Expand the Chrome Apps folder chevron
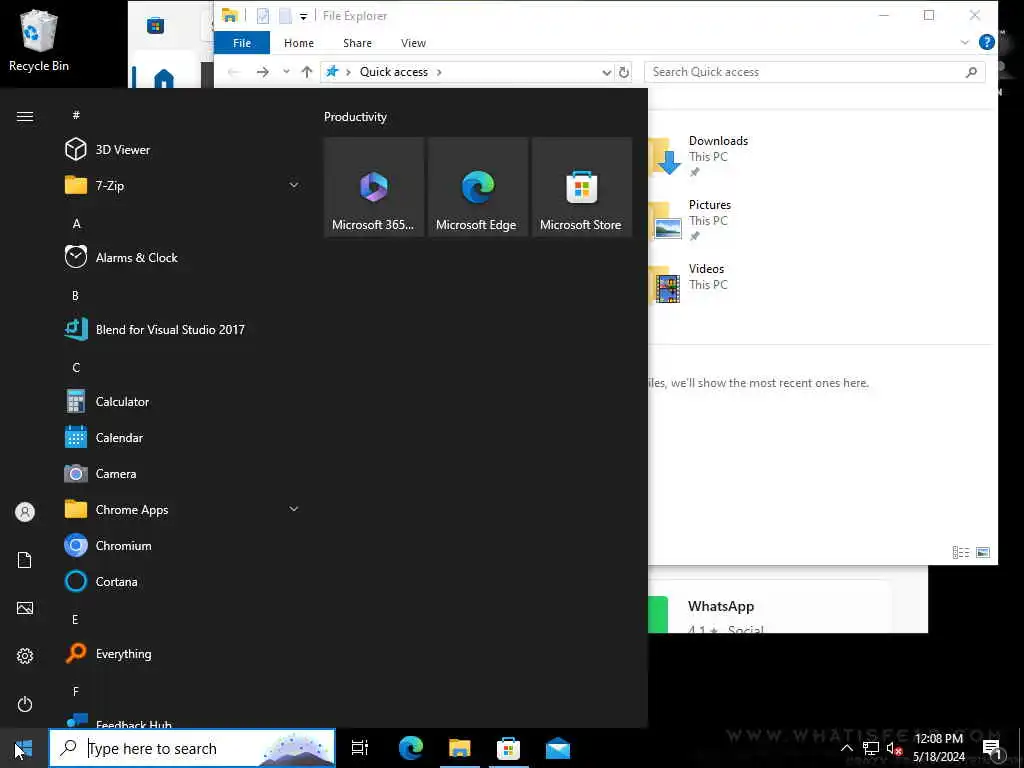This screenshot has height=768, width=1024. 294,509
